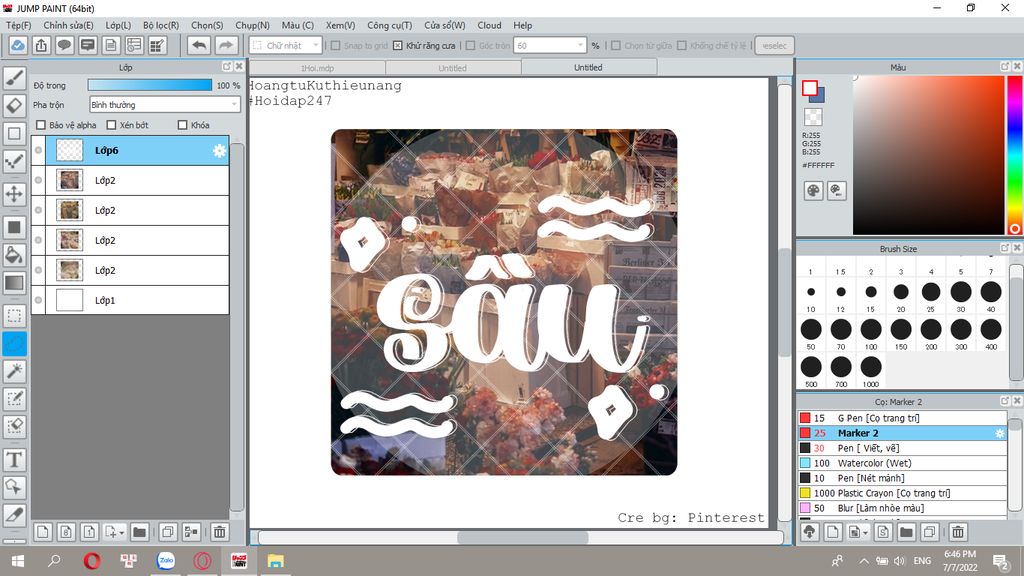This screenshot has width=1024, height=576.
Task: Pick the Dot/pixel pen tool
Action: point(14,161)
